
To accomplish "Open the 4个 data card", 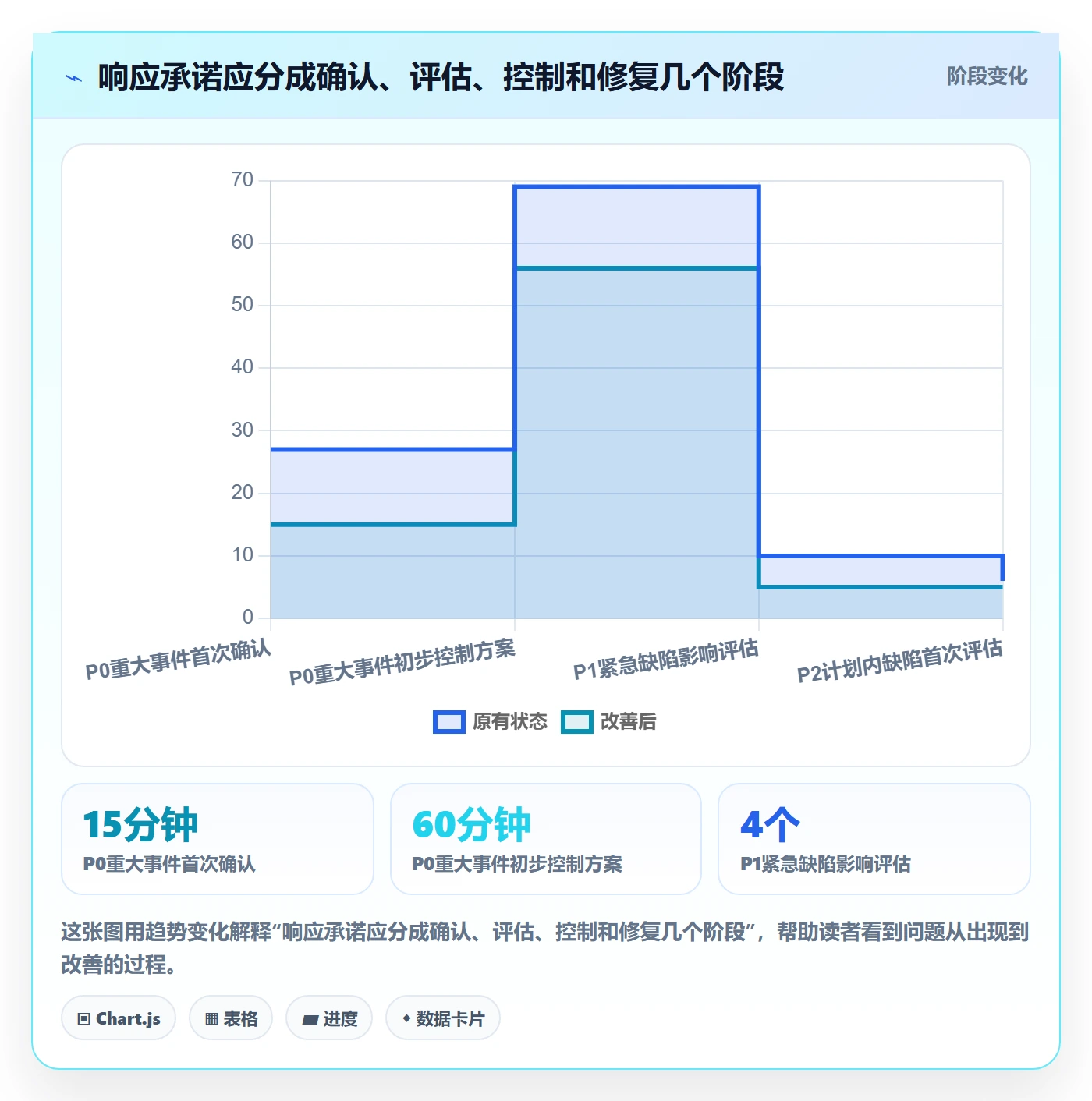I will tap(874, 839).
